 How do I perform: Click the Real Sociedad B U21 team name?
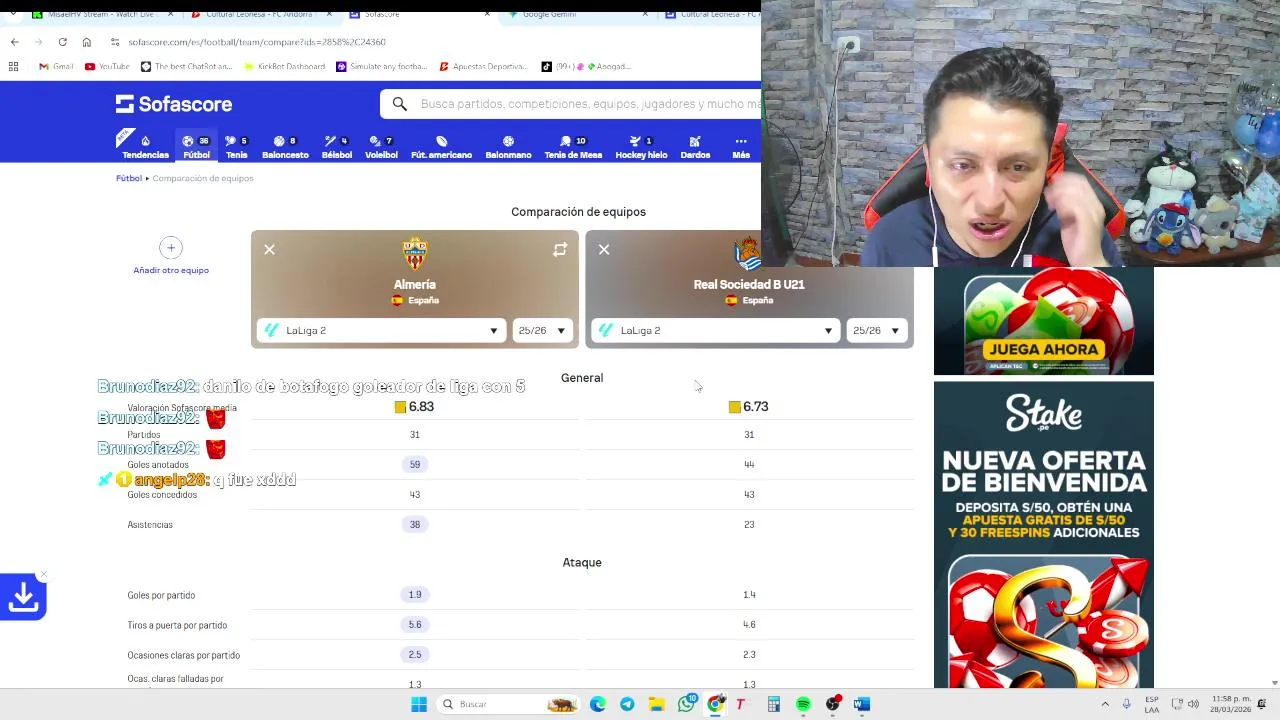point(749,284)
